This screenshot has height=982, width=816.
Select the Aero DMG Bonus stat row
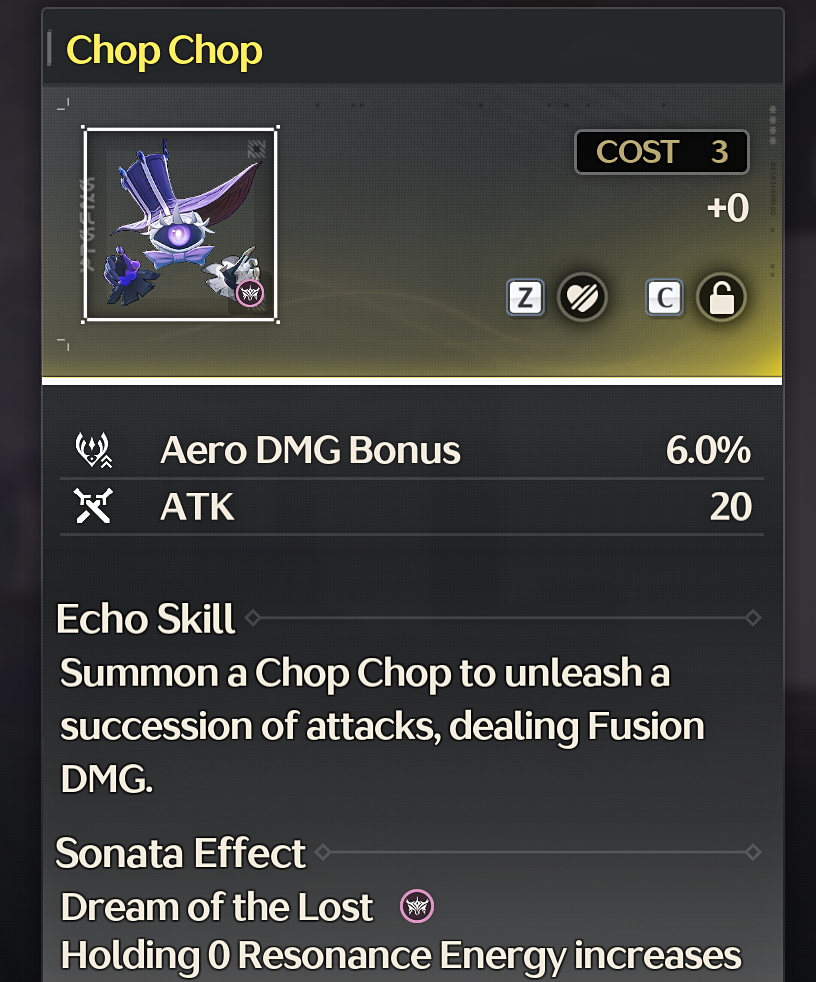411,450
